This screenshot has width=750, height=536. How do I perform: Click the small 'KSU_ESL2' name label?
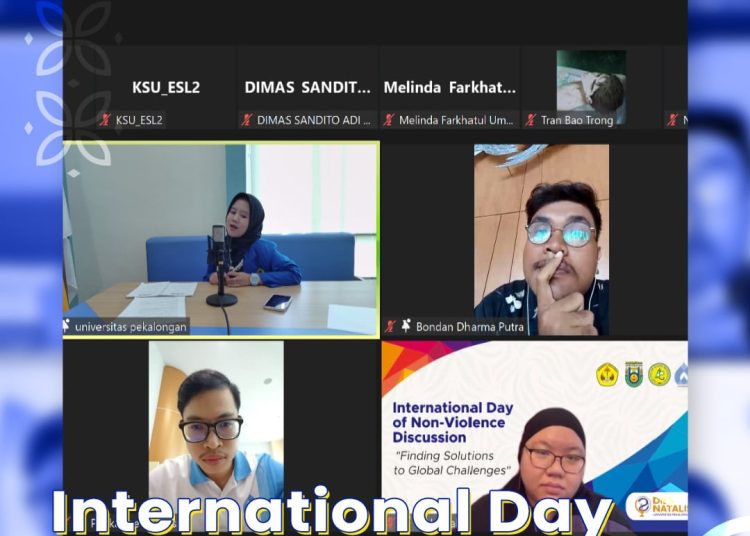point(139,120)
